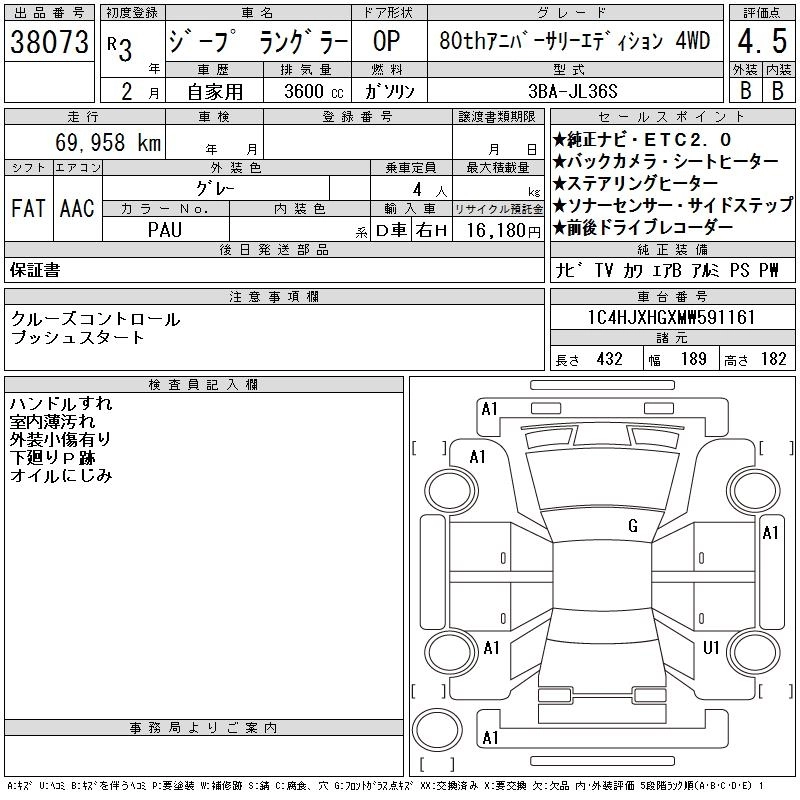Select the 保証書 document entry
The image size is (800, 800).
pyautogui.click(x=35, y=270)
